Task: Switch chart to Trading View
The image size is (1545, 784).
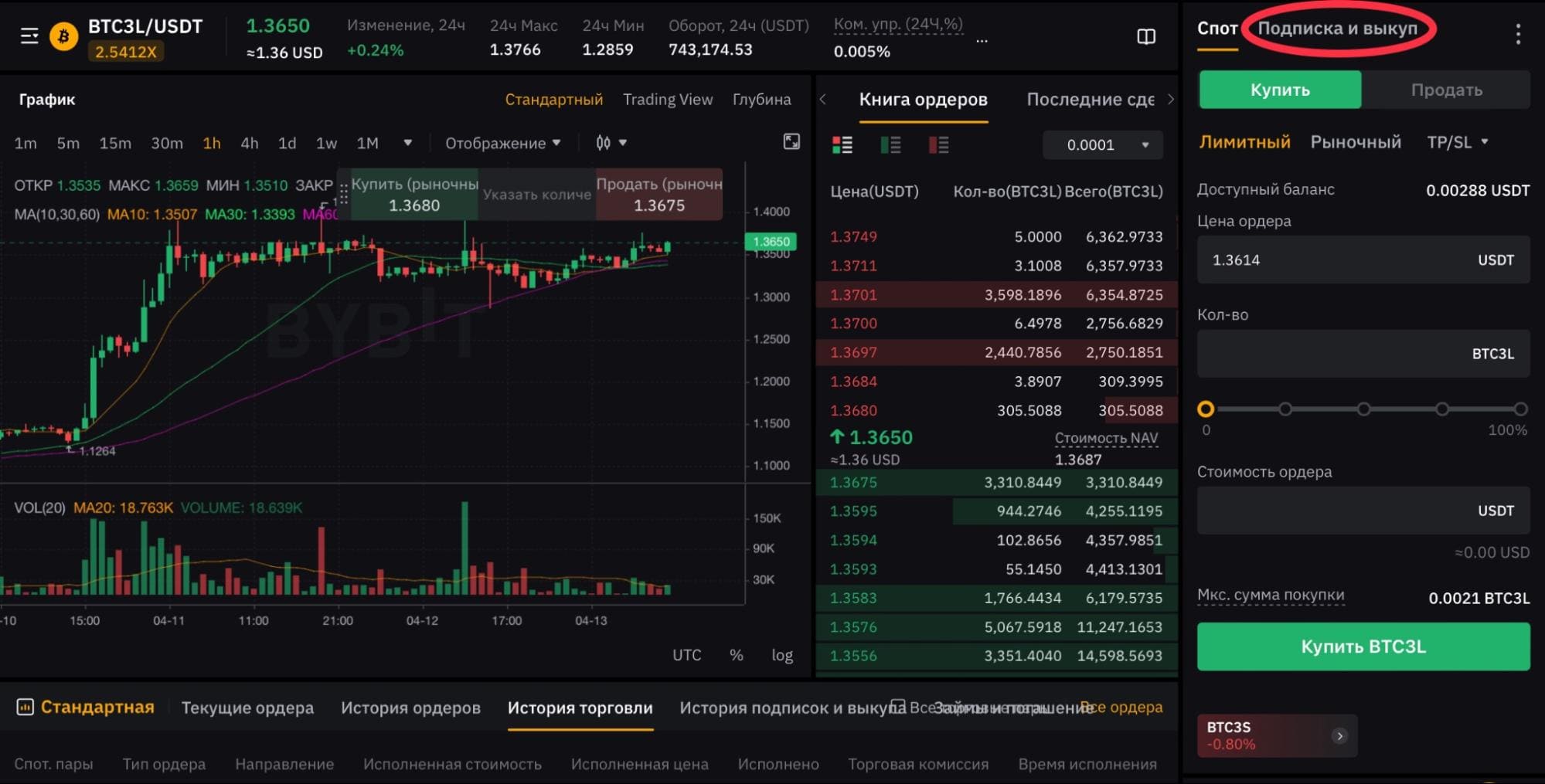Action: tap(668, 100)
